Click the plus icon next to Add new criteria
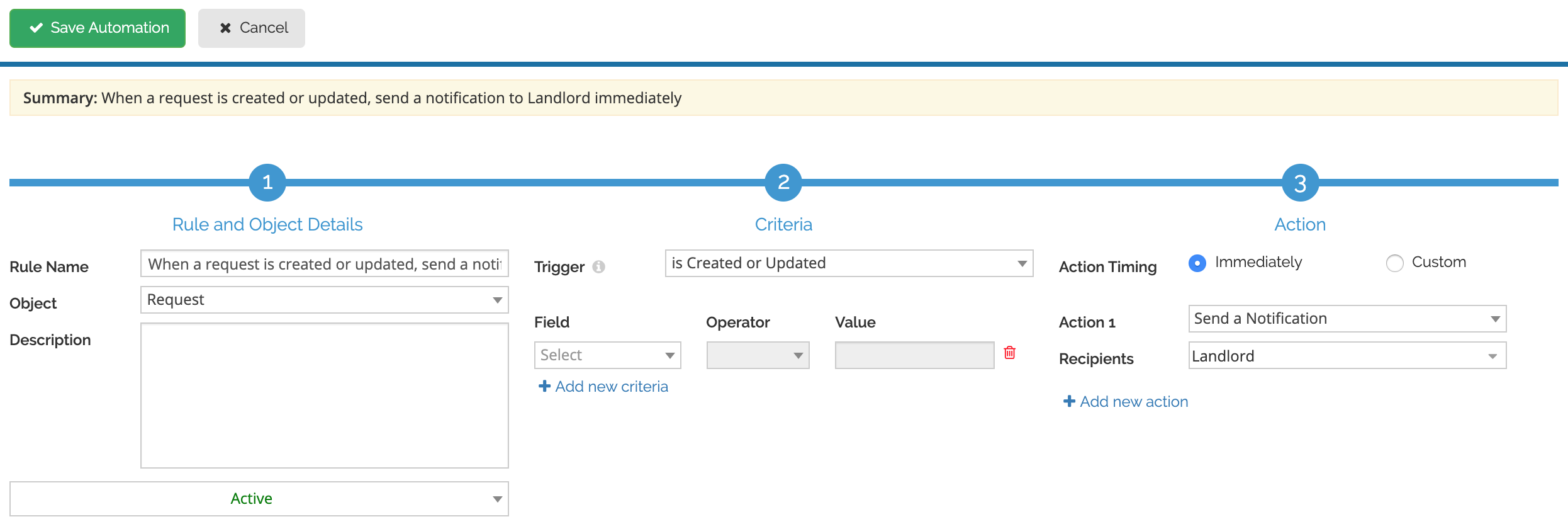Viewport: 1568px width, 524px height. [545, 385]
